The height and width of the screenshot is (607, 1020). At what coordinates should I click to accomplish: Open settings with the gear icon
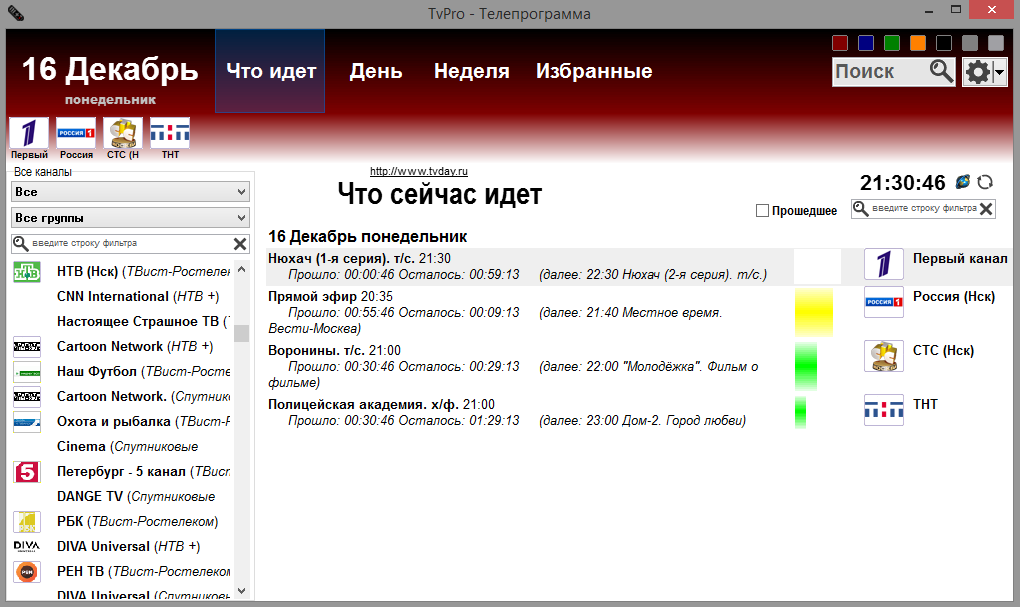pyautogui.click(x=978, y=71)
